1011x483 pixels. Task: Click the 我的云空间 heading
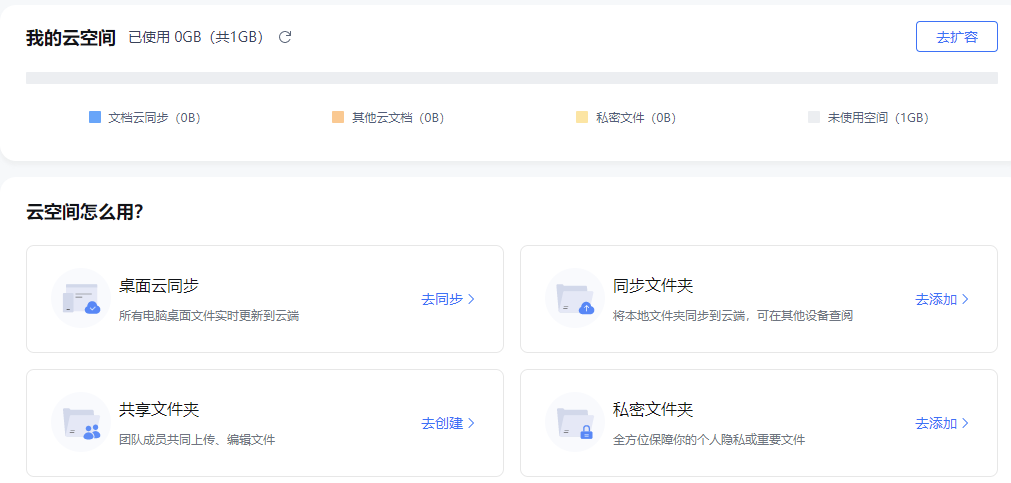(x=71, y=38)
